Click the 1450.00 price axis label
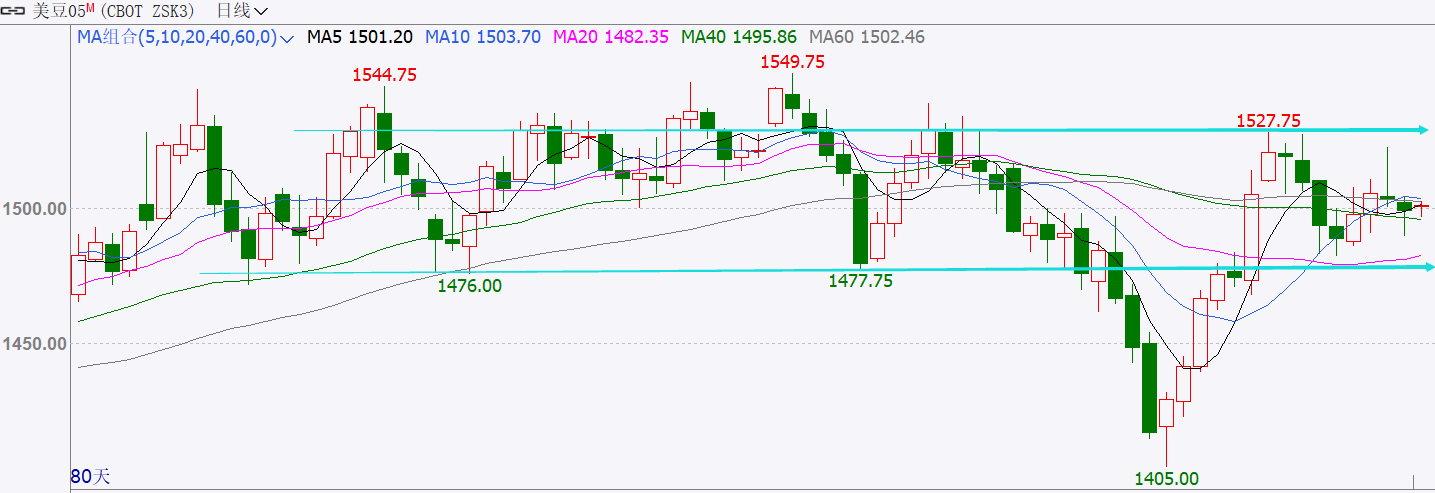Viewport: 1435px width, 493px height. (34, 344)
